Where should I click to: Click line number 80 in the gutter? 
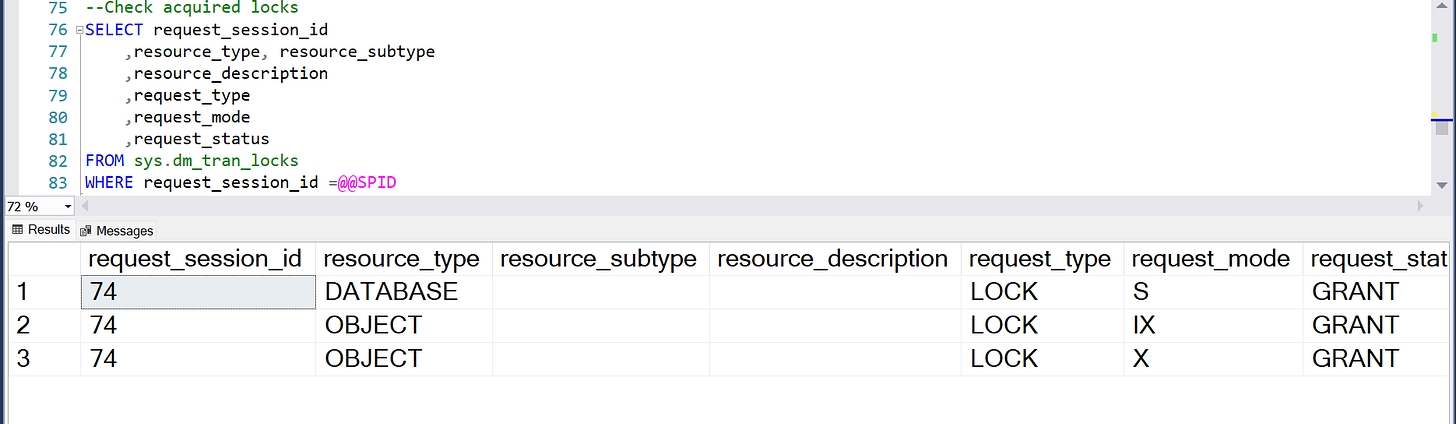click(x=57, y=117)
